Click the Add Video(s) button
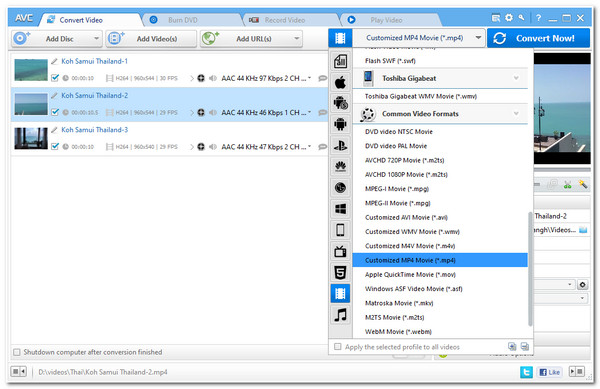 [x=151, y=39]
